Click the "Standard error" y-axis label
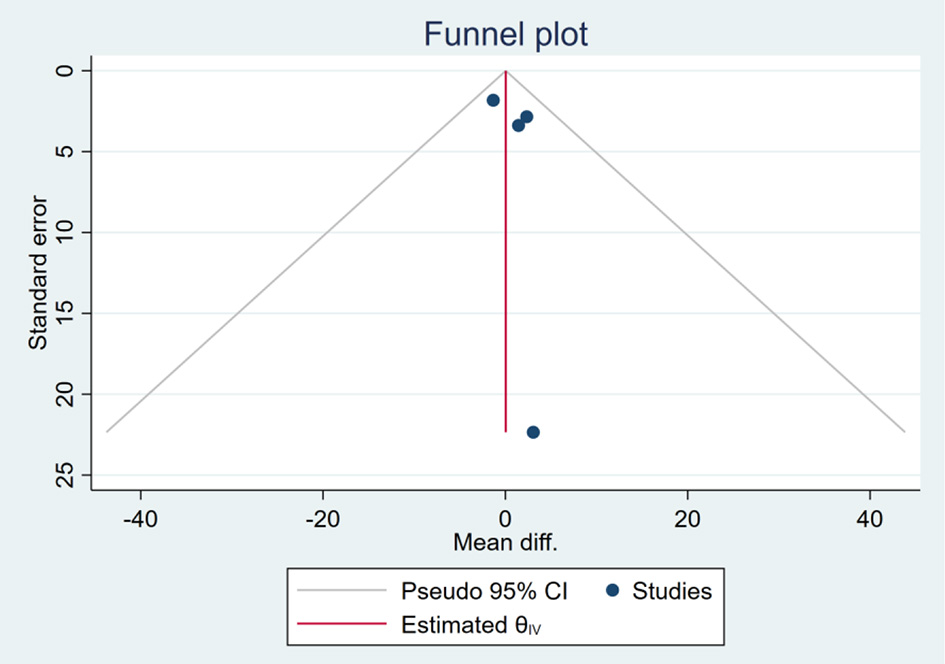Image resolution: width=945 pixels, height=664 pixels. 38,272
